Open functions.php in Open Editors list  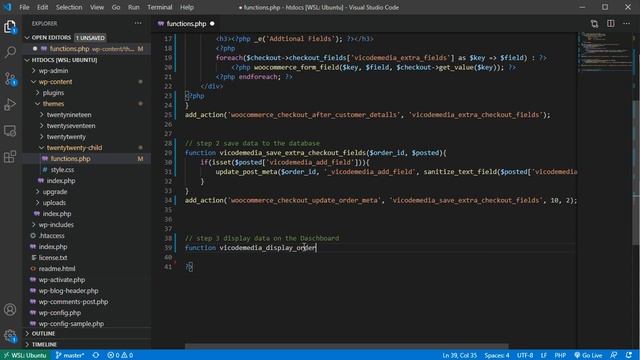pos(86,49)
